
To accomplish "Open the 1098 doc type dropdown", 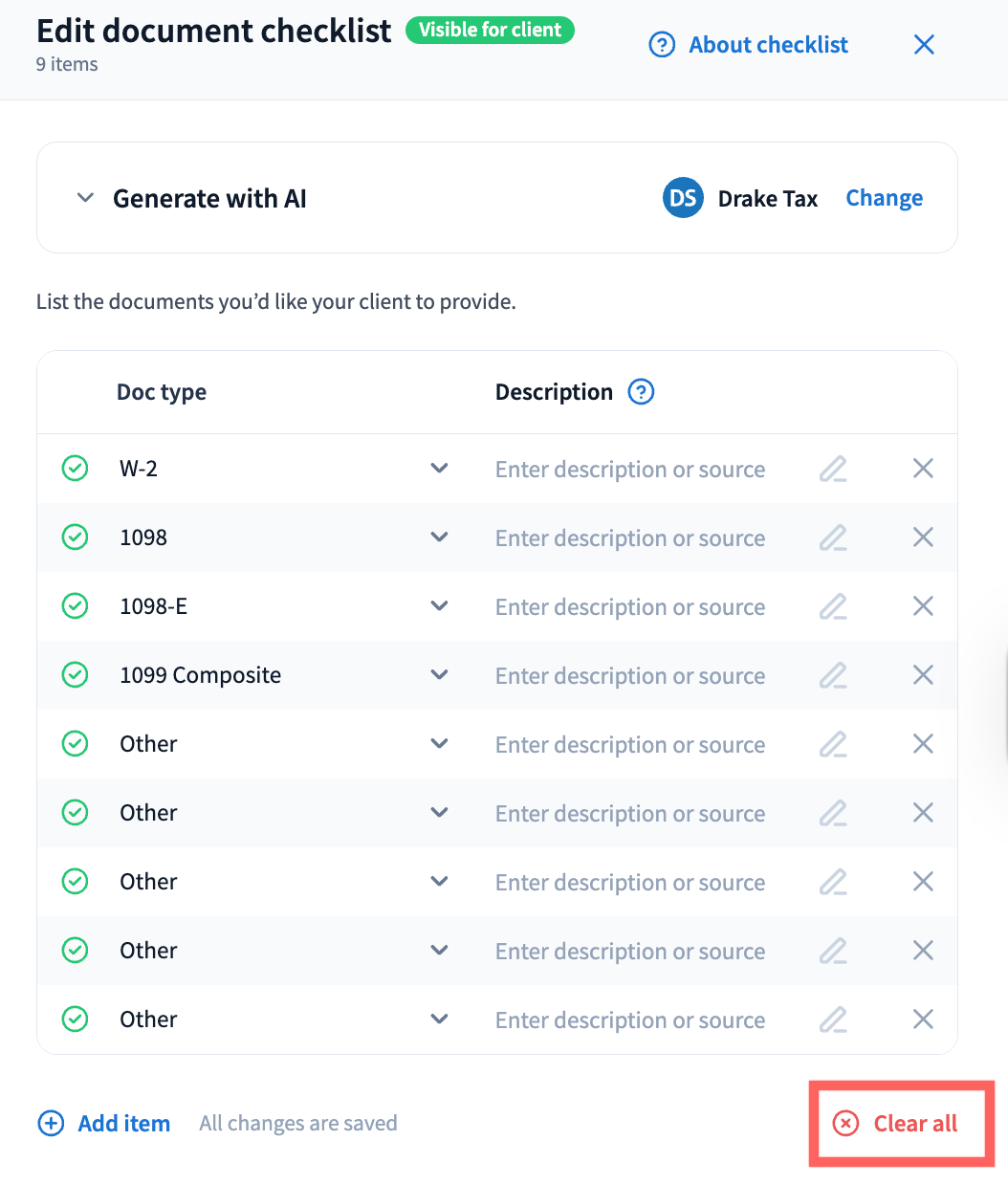I will click(x=439, y=537).
